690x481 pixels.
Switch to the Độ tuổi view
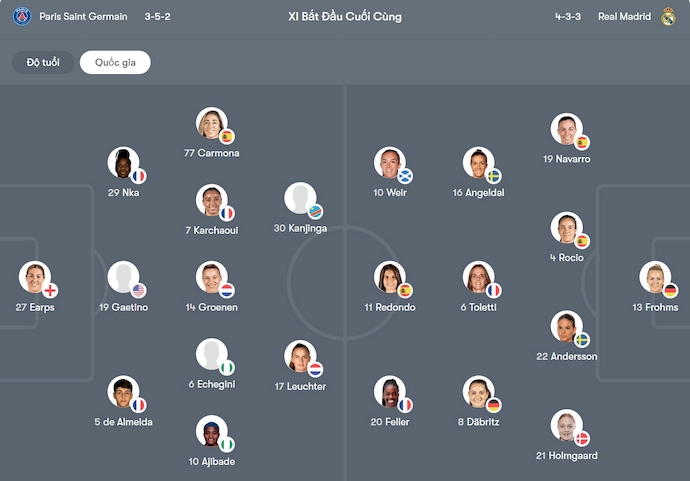[x=45, y=63]
